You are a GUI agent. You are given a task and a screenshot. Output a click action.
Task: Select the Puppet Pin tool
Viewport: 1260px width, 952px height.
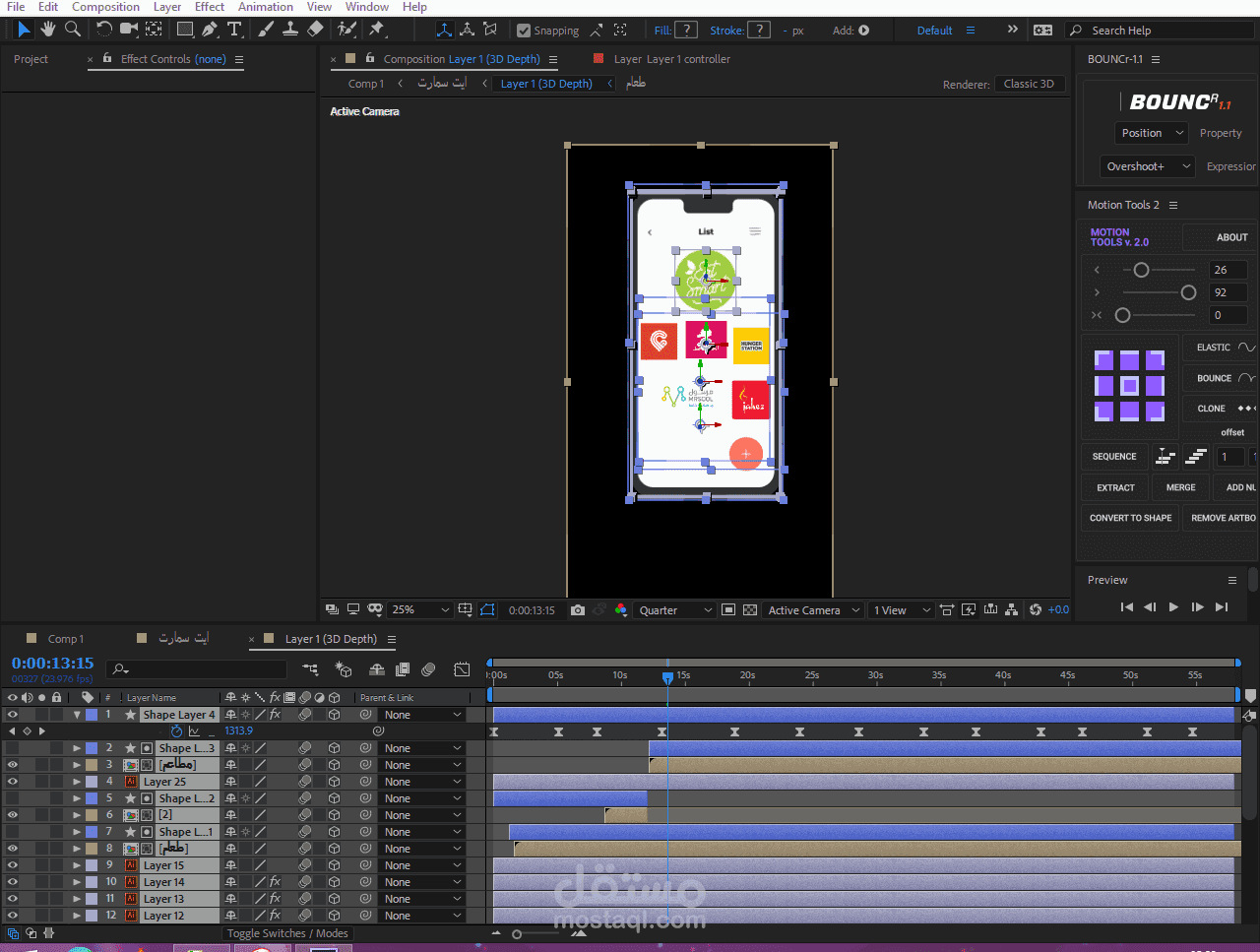point(377,30)
